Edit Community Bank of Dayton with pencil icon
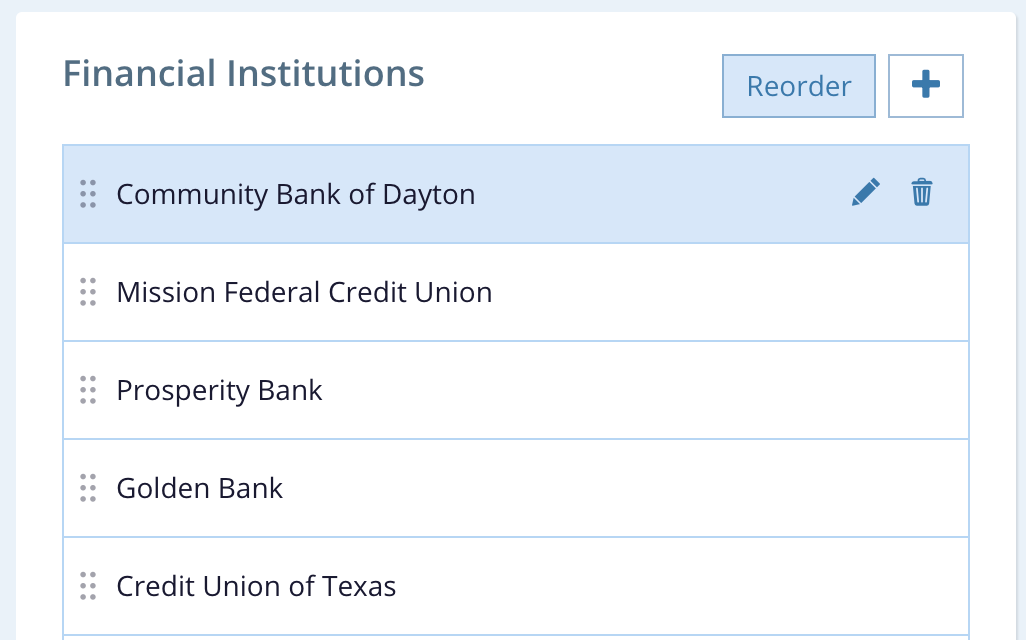 pos(866,193)
